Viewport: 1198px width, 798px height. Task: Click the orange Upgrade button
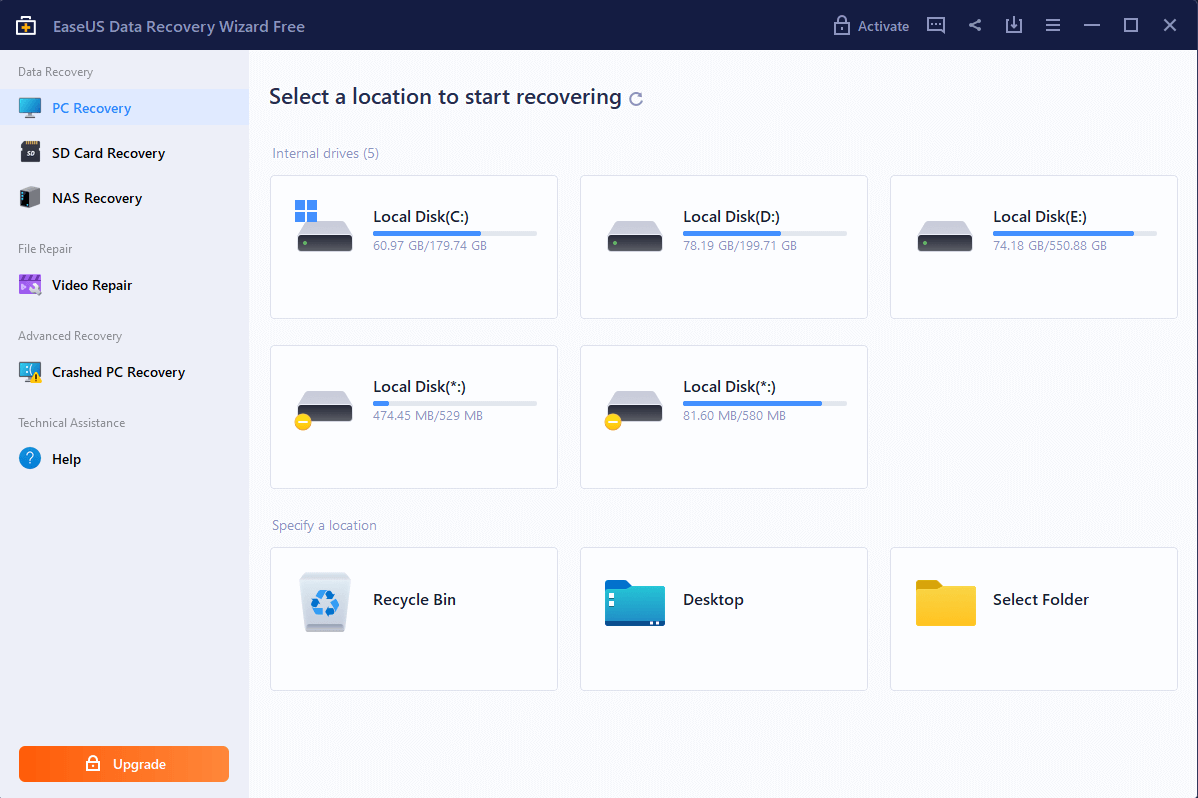point(124,764)
